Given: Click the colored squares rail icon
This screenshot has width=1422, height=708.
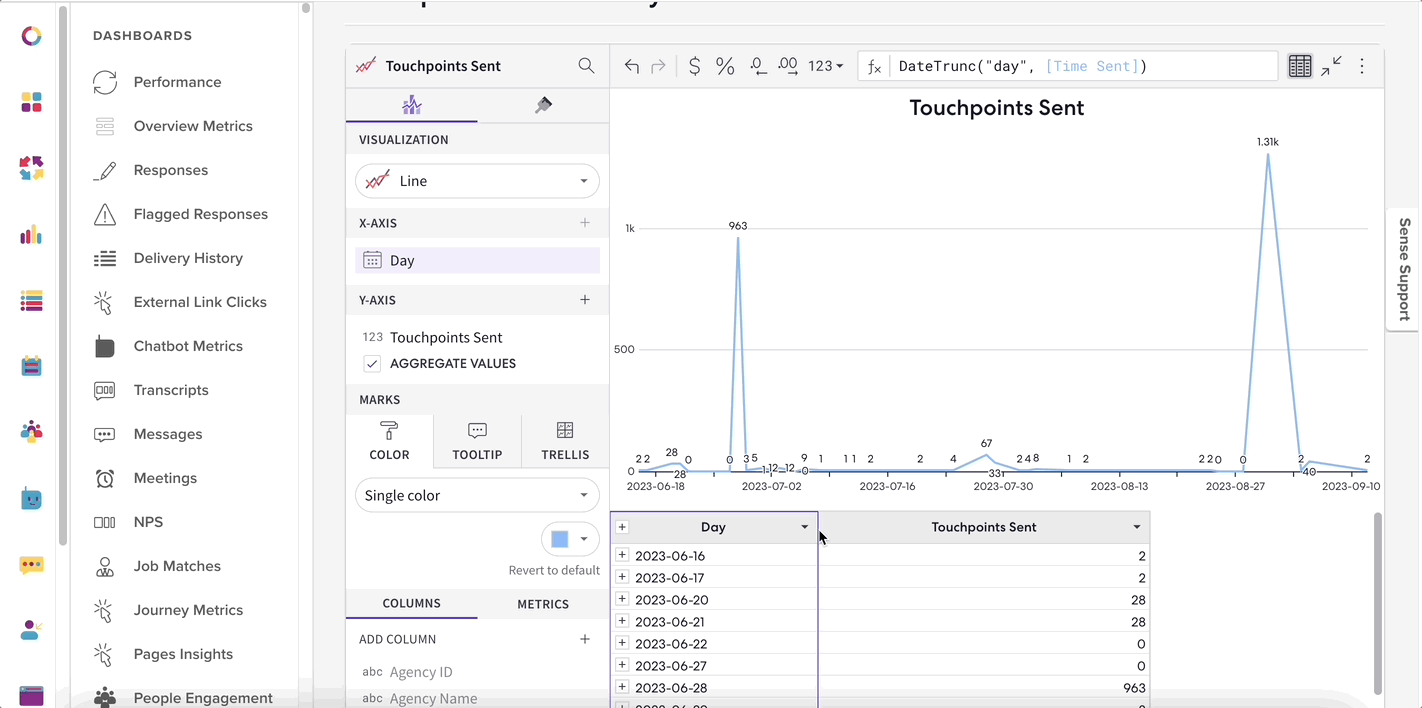Looking at the screenshot, I should [x=31, y=102].
